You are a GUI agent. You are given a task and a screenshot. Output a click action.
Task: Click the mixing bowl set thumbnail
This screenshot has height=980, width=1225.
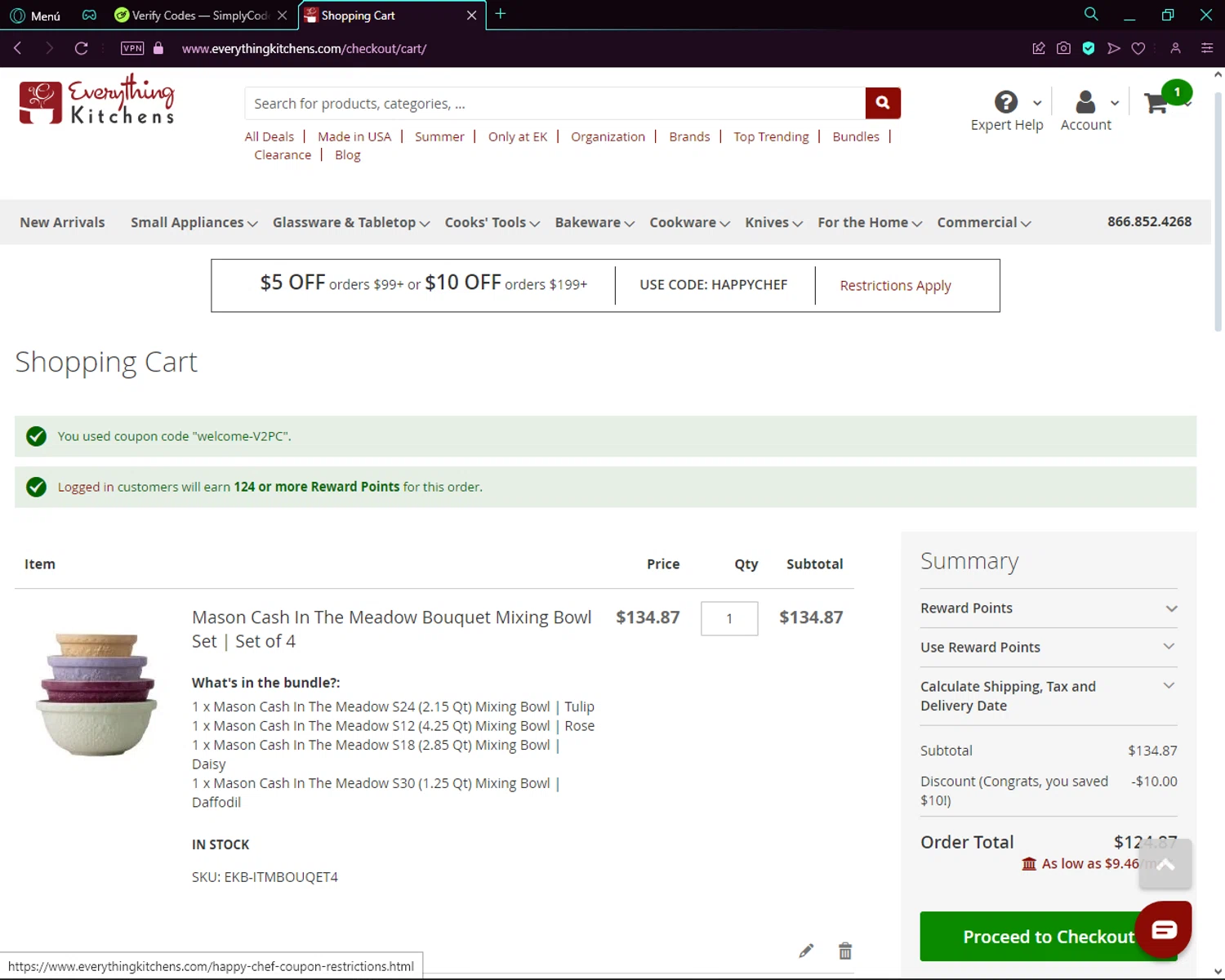(x=96, y=694)
